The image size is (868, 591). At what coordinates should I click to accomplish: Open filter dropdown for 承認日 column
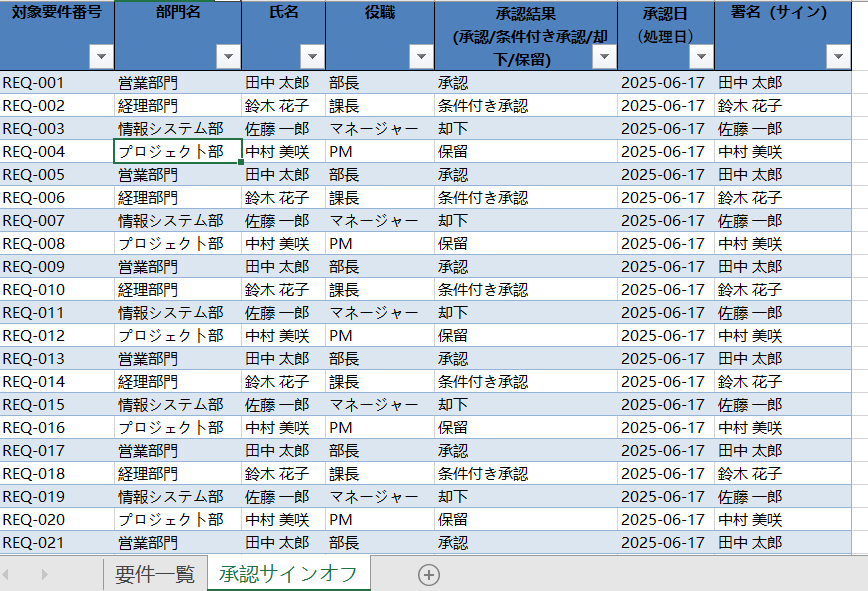(x=701, y=56)
